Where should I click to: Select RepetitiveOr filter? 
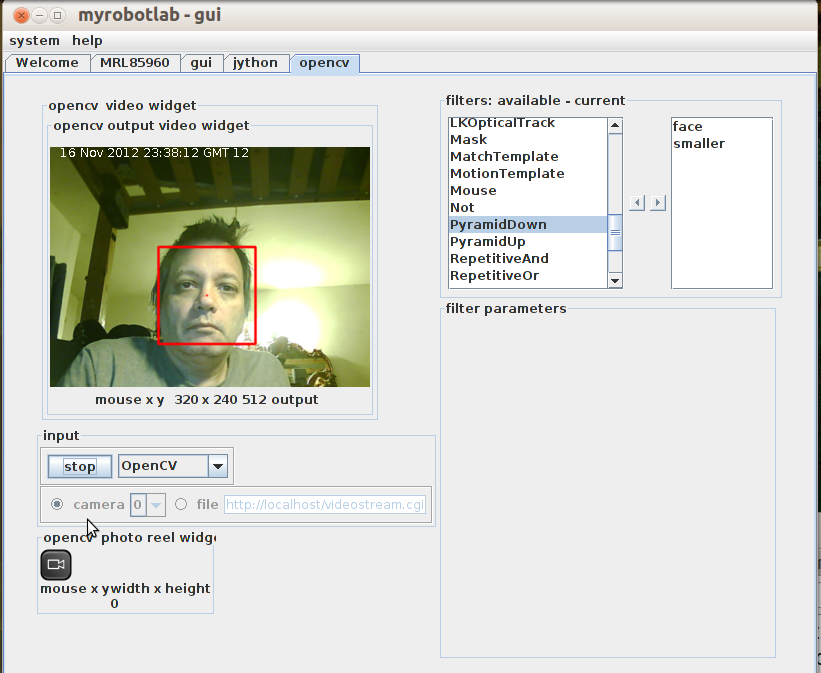[528, 275]
